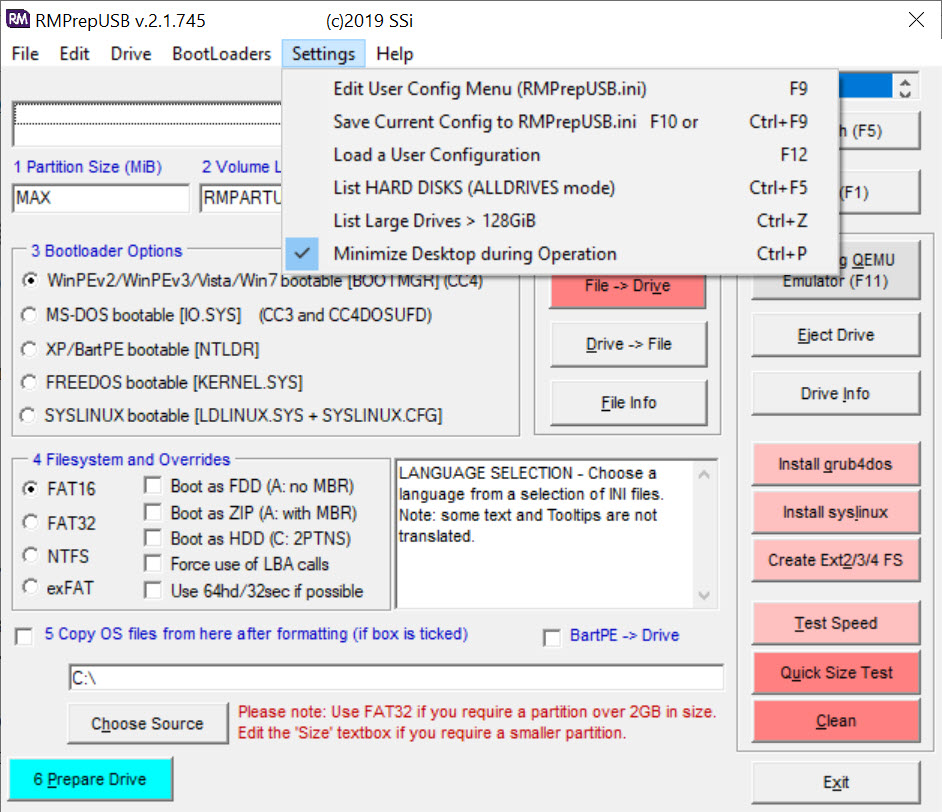The image size is (942, 812).
Task: Click the '1 Partition Size (MiB)' label
Action: click(x=88, y=167)
